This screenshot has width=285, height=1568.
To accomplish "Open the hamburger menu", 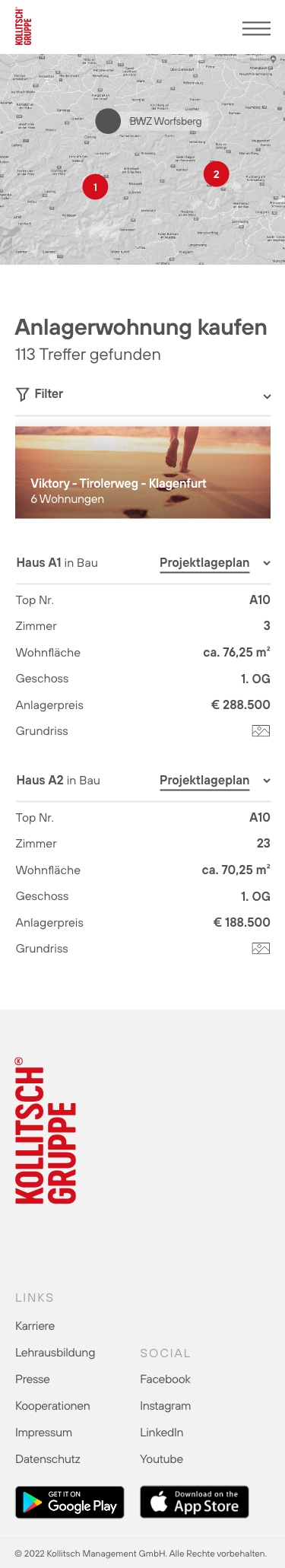I will (x=256, y=28).
